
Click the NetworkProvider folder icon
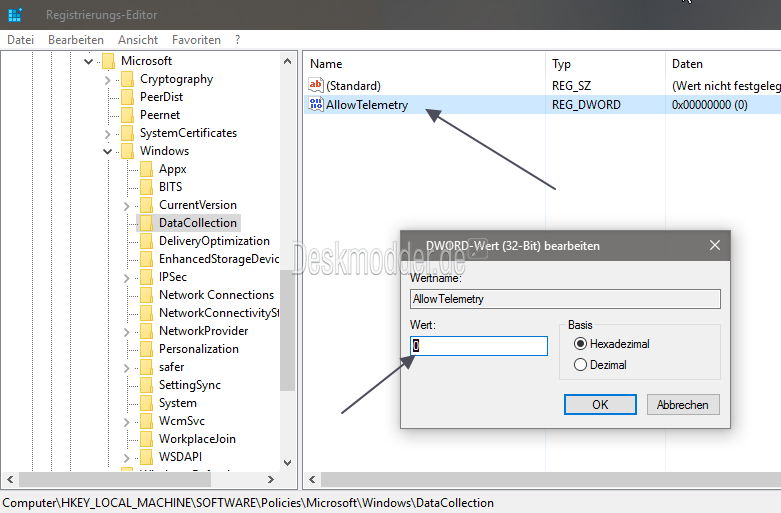pos(146,331)
